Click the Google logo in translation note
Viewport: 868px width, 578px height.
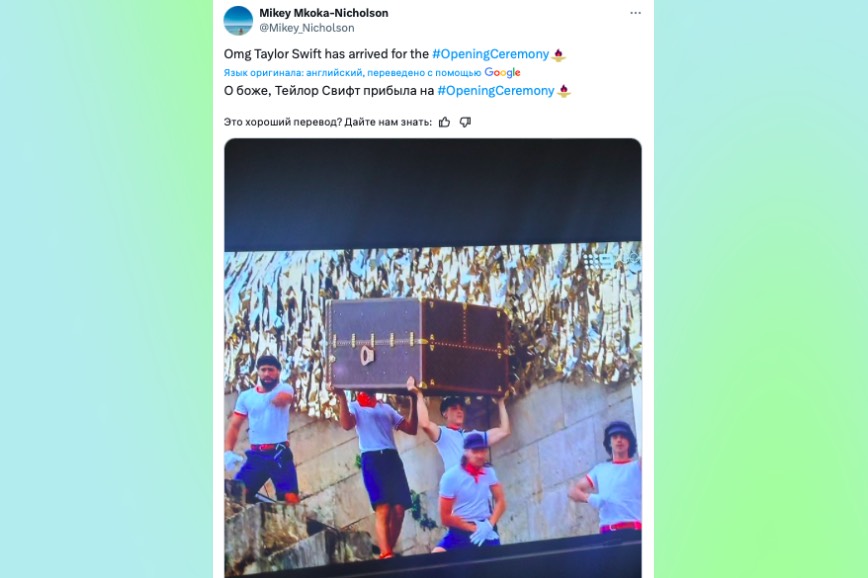502,73
